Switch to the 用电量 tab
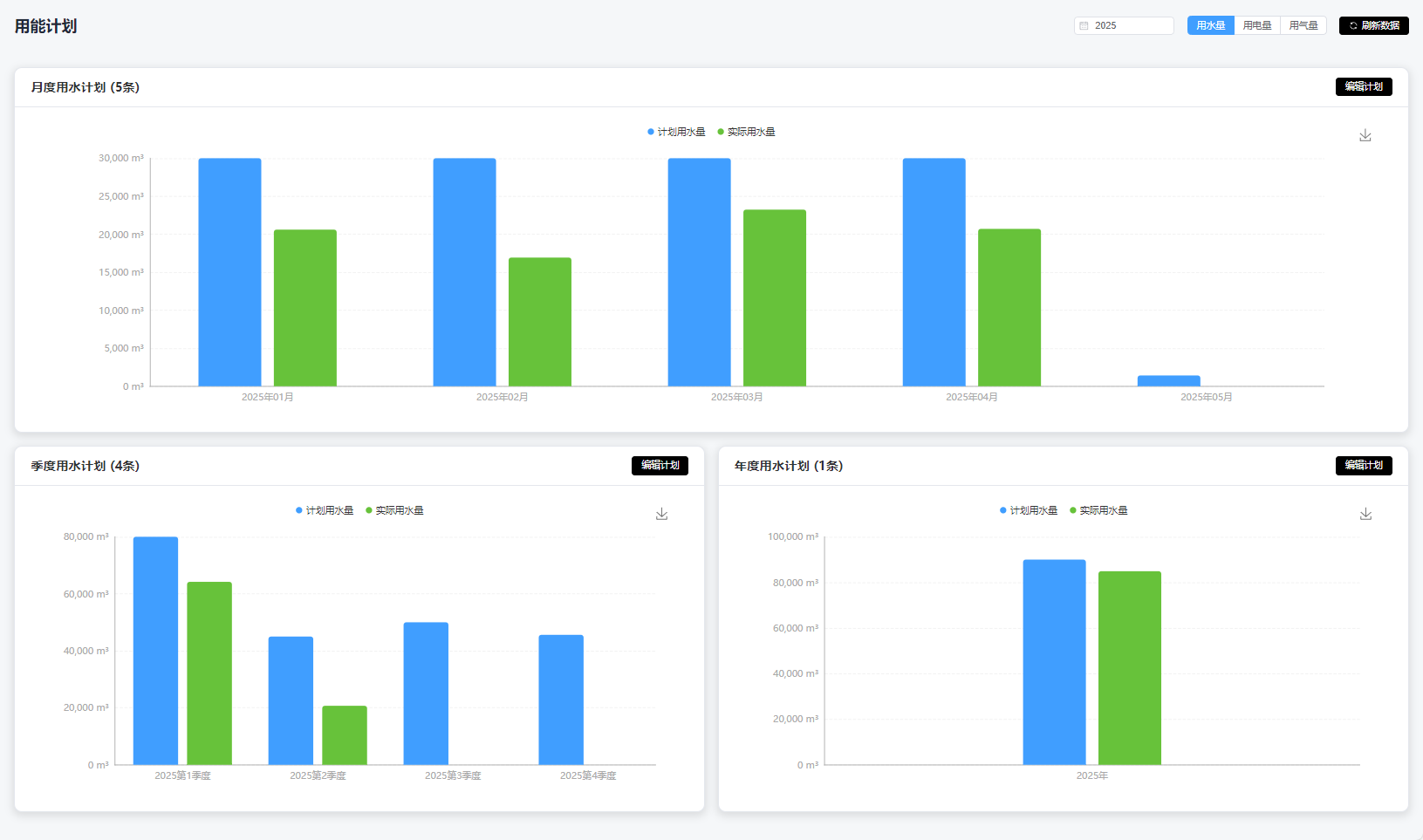This screenshot has width=1423, height=840. coord(1256,26)
